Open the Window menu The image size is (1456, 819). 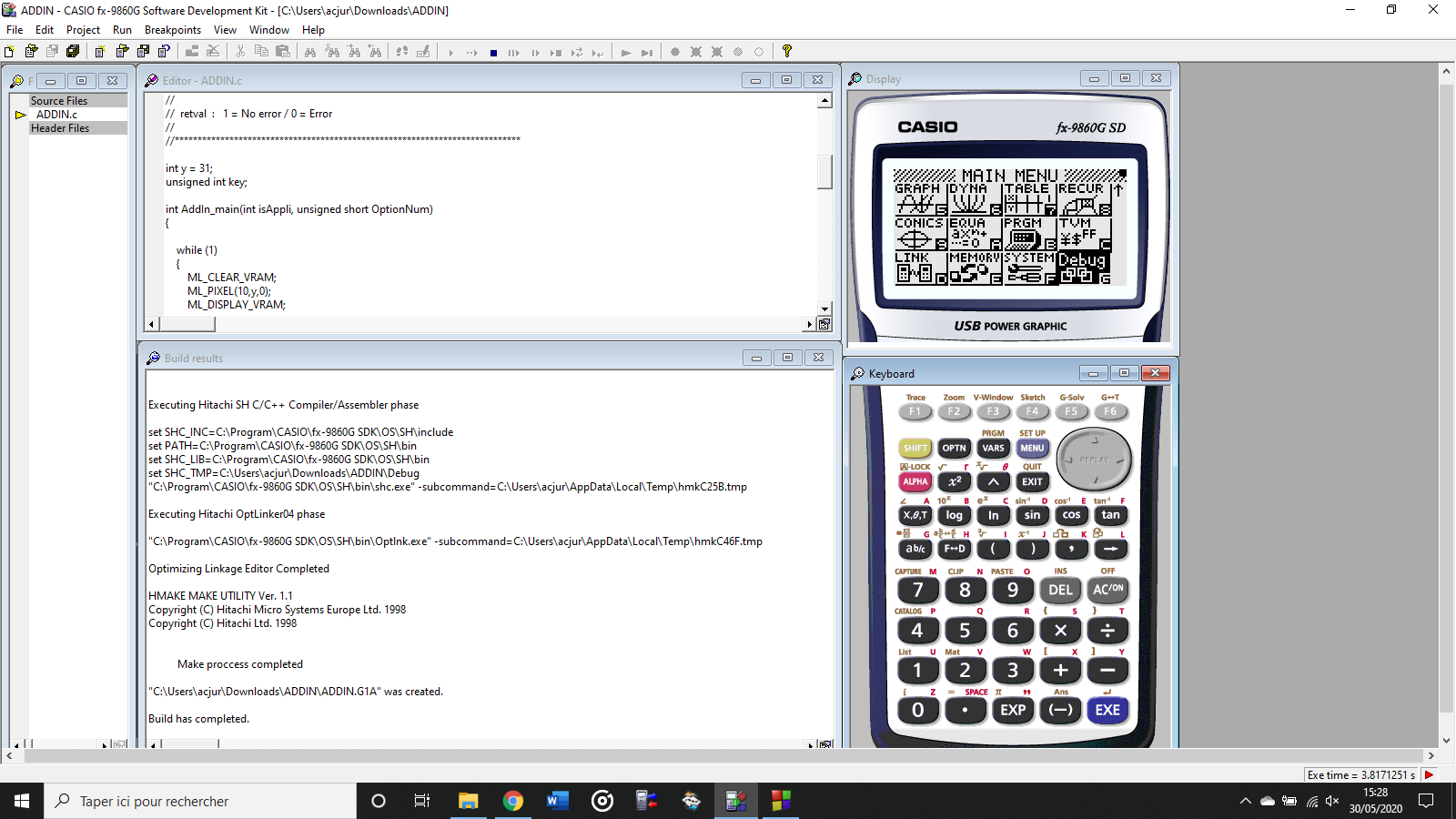coord(269,30)
